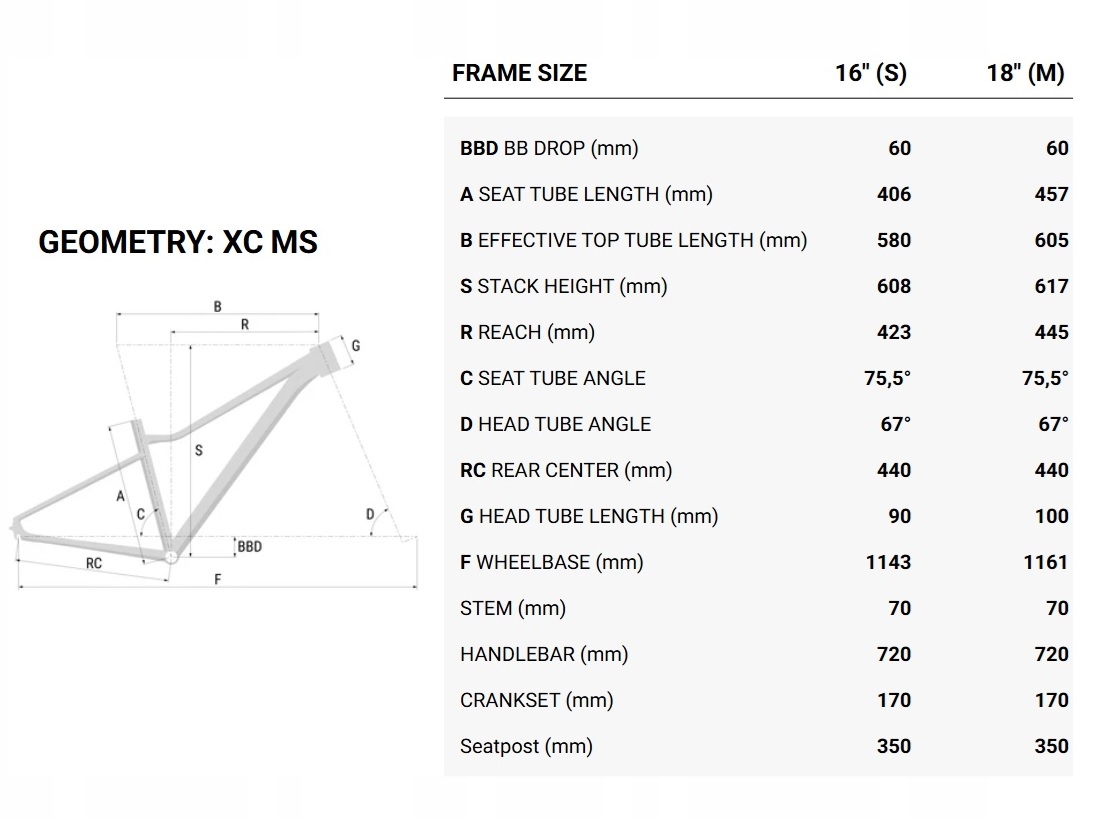
Task: Click the WHEELBASE value 1143
Action: [888, 562]
